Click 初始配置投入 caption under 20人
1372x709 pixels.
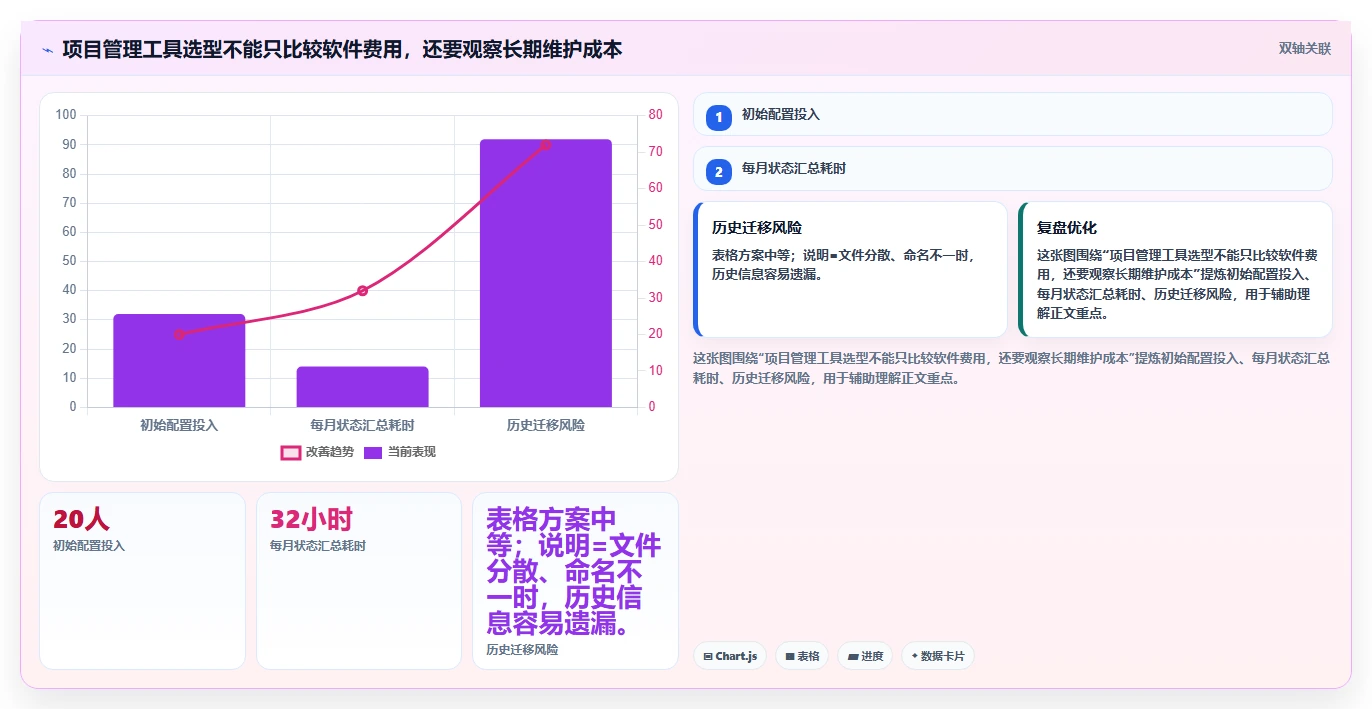tap(89, 546)
